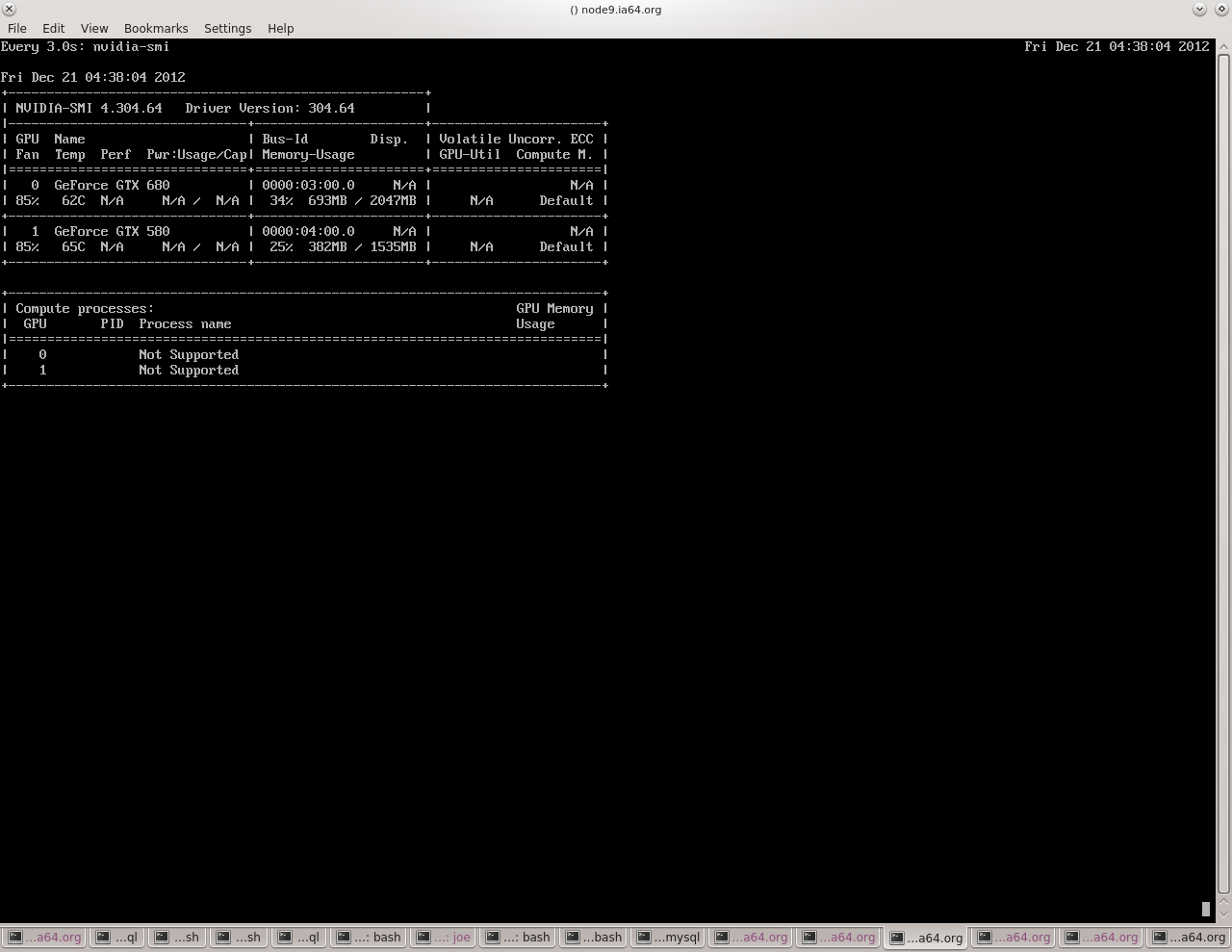
Task: Select the rightmost '...a64.org' terminal tab
Action: pos(1189,937)
